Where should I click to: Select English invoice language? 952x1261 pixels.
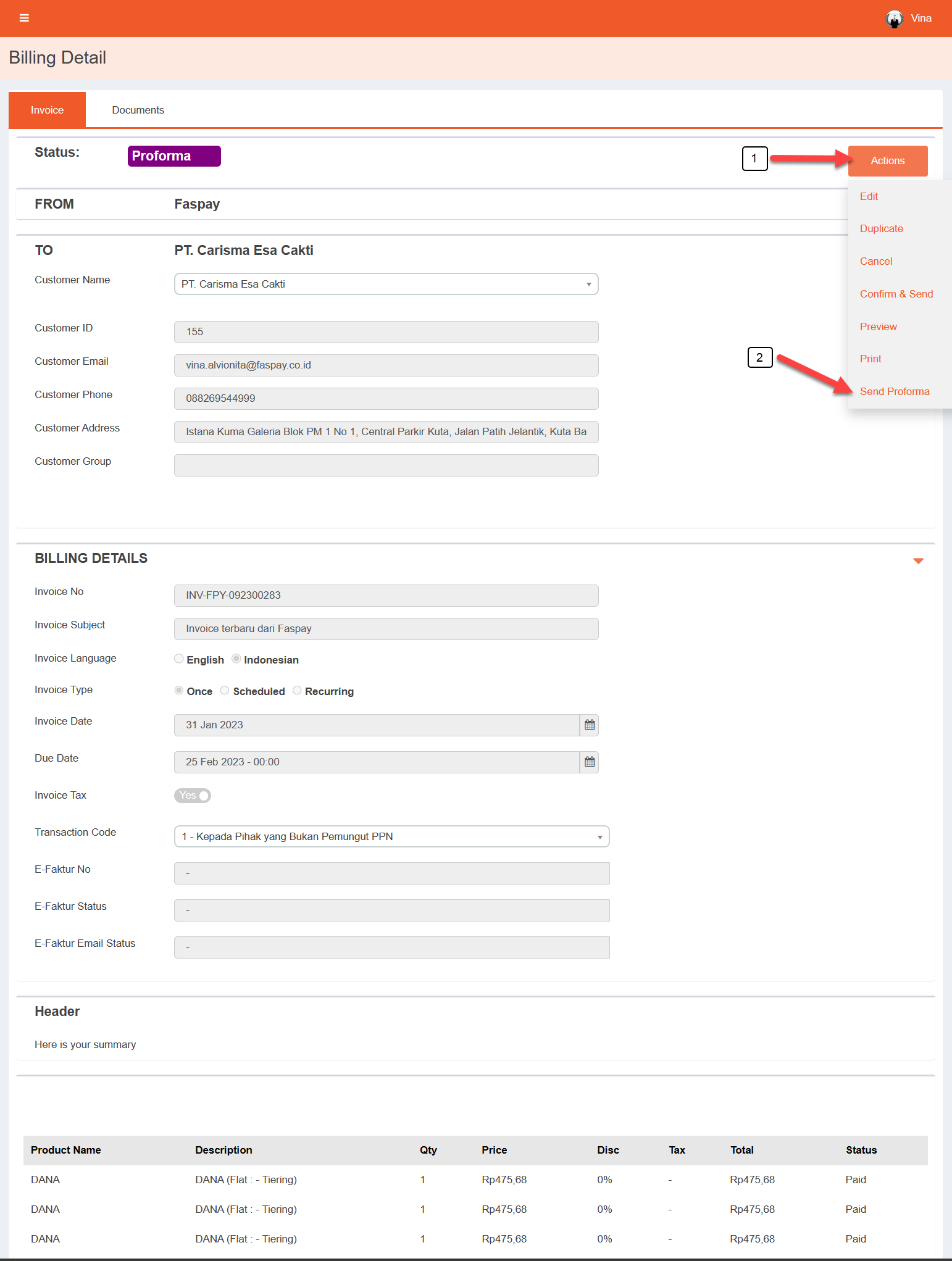tap(179, 659)
